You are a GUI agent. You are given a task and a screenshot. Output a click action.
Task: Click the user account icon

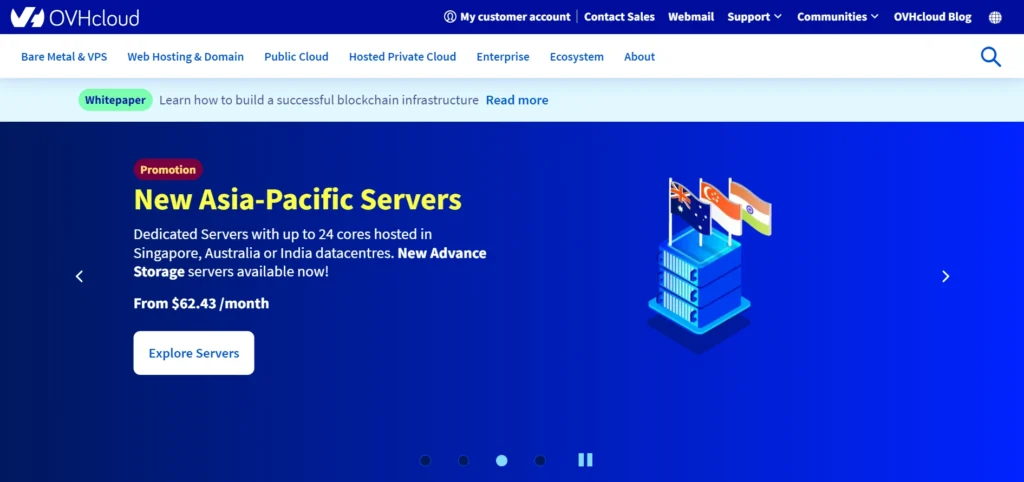point(450,17)
